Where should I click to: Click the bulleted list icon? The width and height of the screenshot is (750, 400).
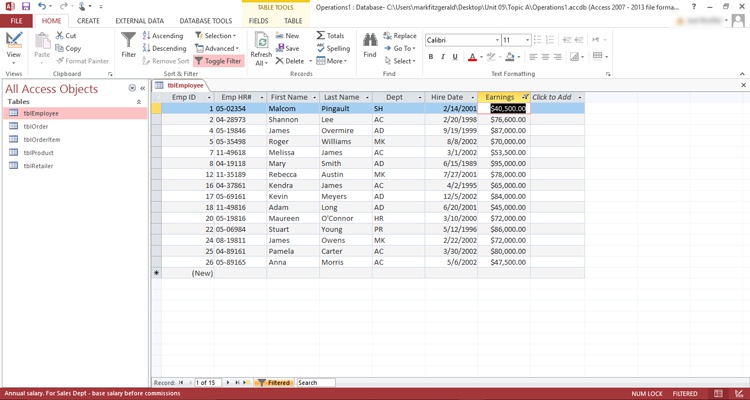pos(537,40)
